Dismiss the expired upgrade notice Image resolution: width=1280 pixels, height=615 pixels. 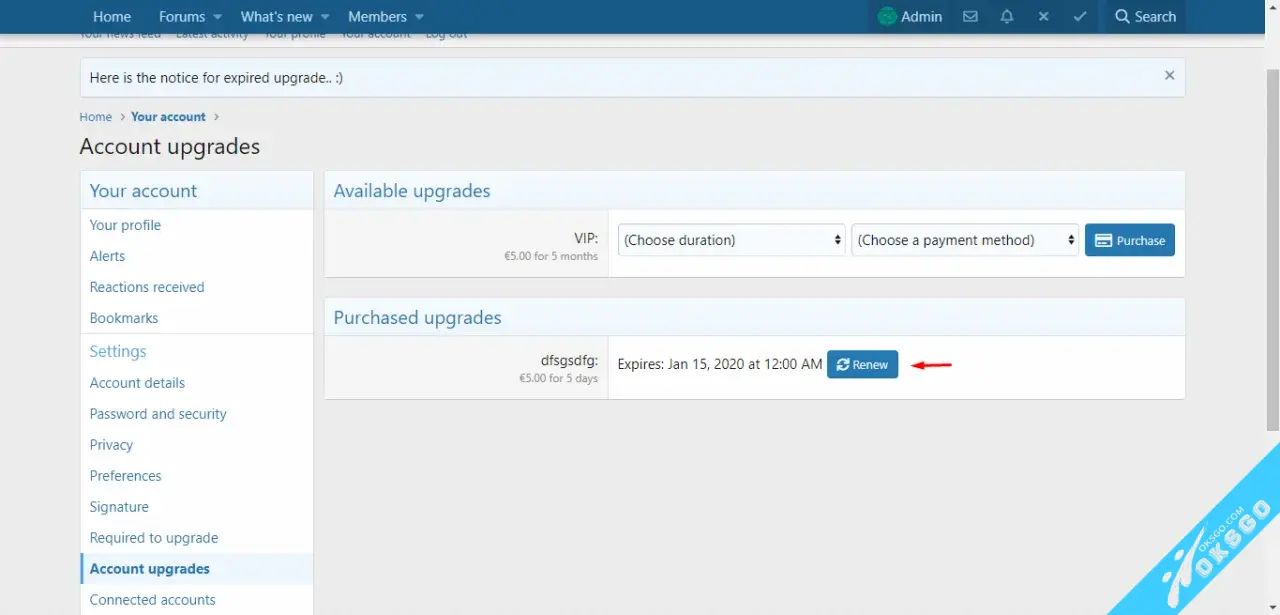click(x=1169, y=76)
